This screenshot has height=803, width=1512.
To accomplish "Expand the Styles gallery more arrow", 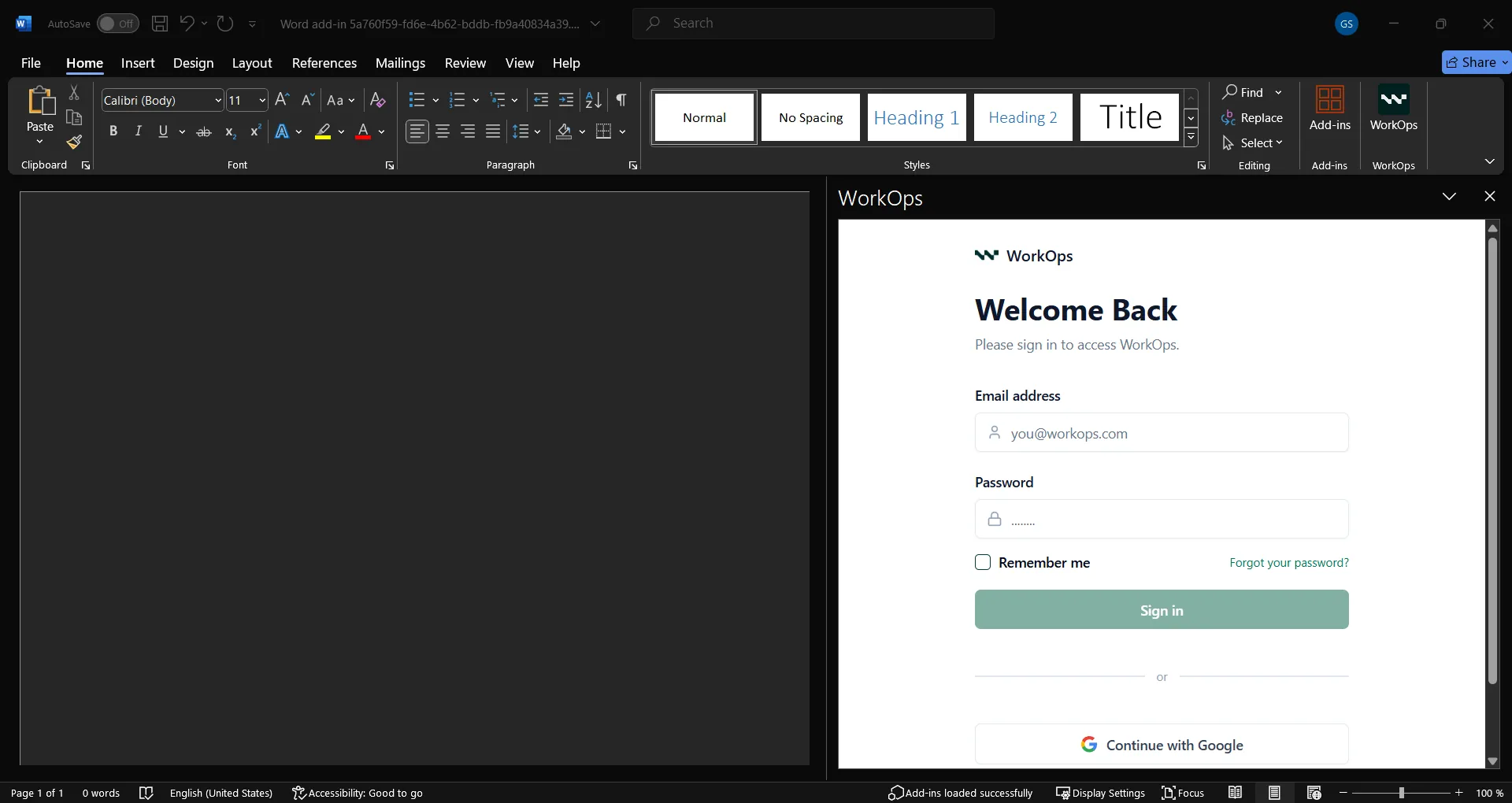I will 1191,137.
